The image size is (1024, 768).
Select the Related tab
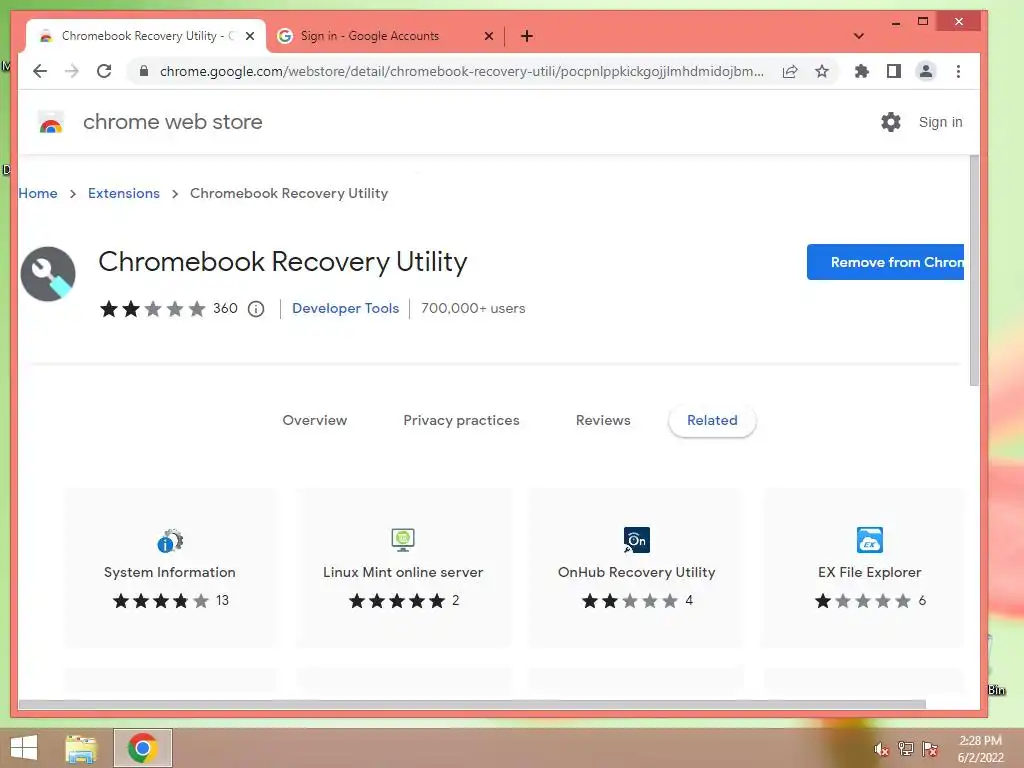[x=712, y=421]
